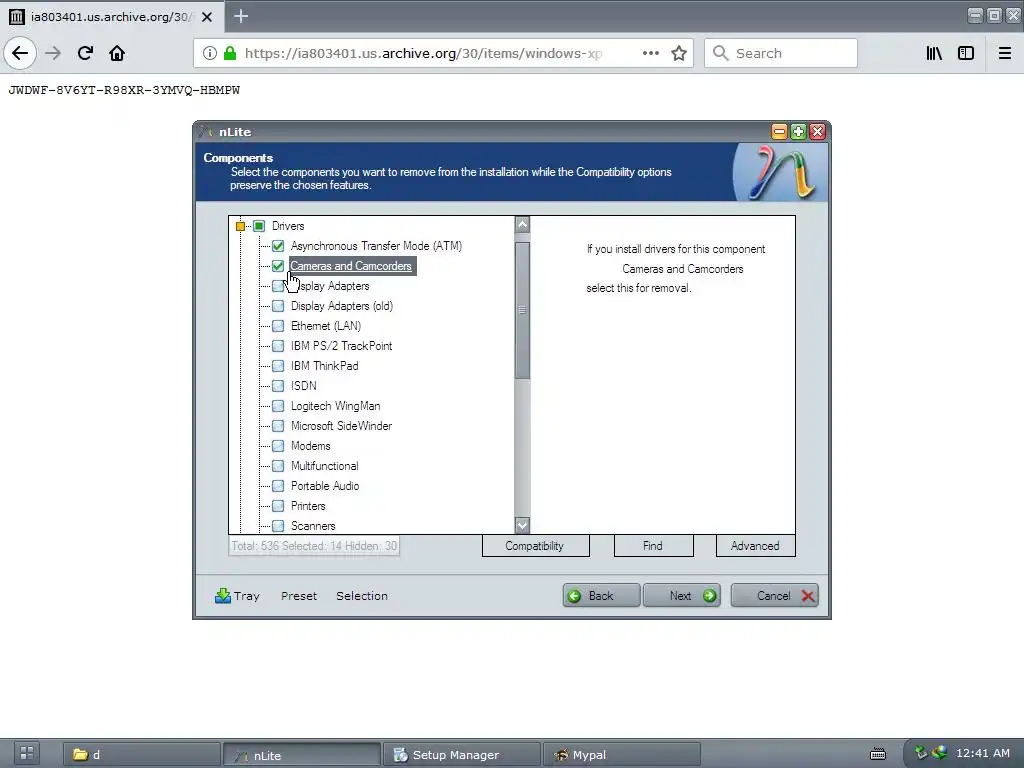The height and width of the screenshot is (768, 1024).
Task: Click the Next button
Action: click(x=682, y=596)
